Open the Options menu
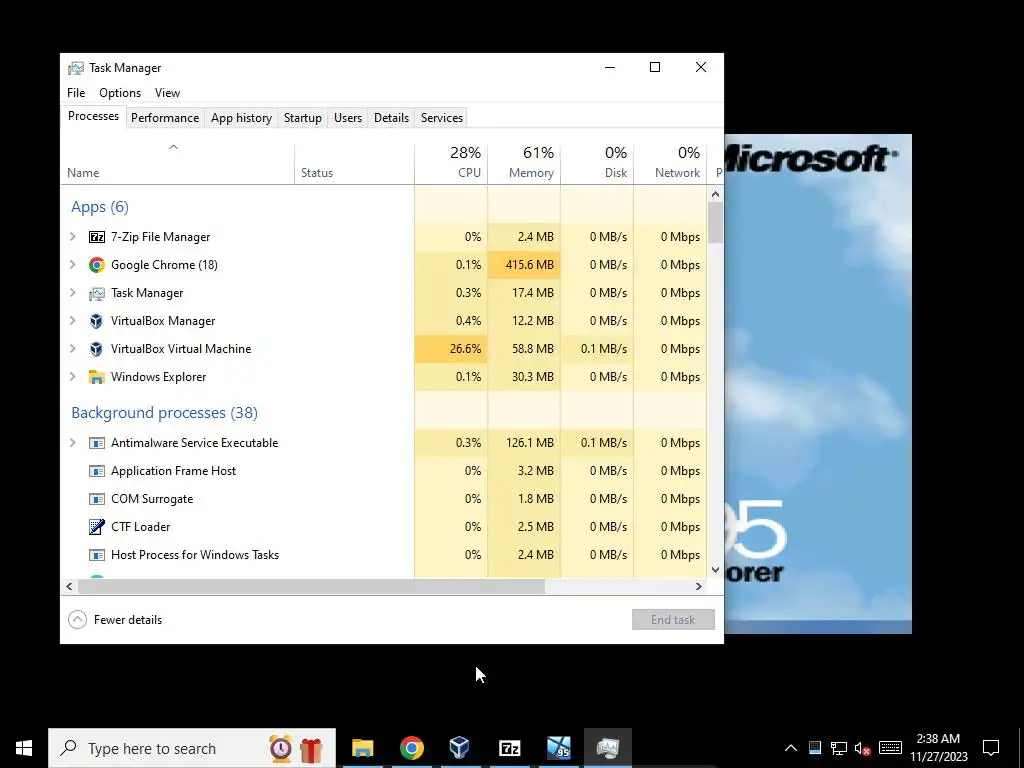This screenshot has height=768, width=1024. (x=120, y=93)
